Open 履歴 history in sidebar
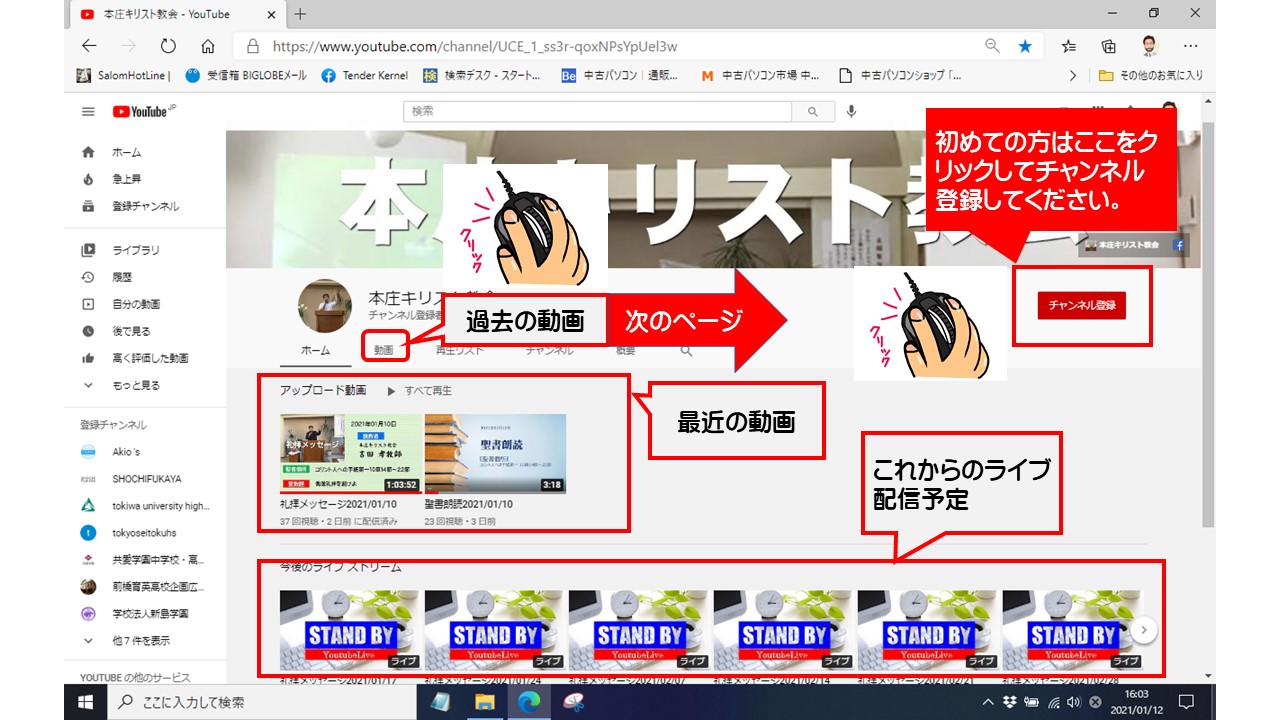The image size is (1280, 720). click(122, 277)
